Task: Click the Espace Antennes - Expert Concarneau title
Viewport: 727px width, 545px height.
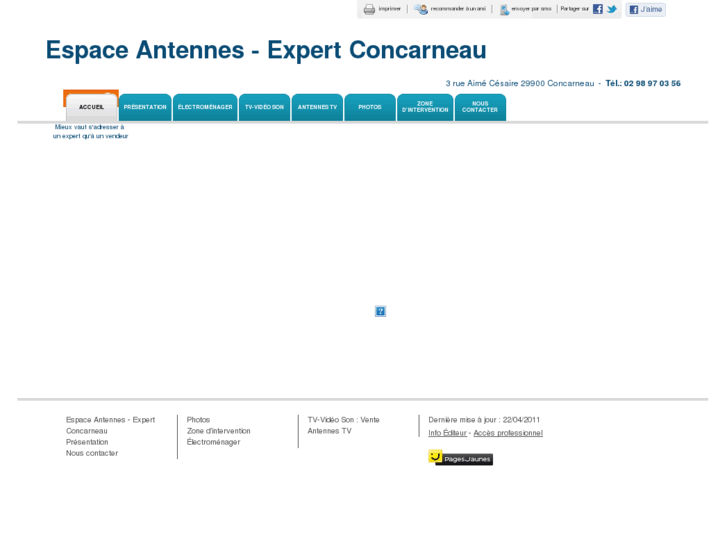Action: click(266, 50)
